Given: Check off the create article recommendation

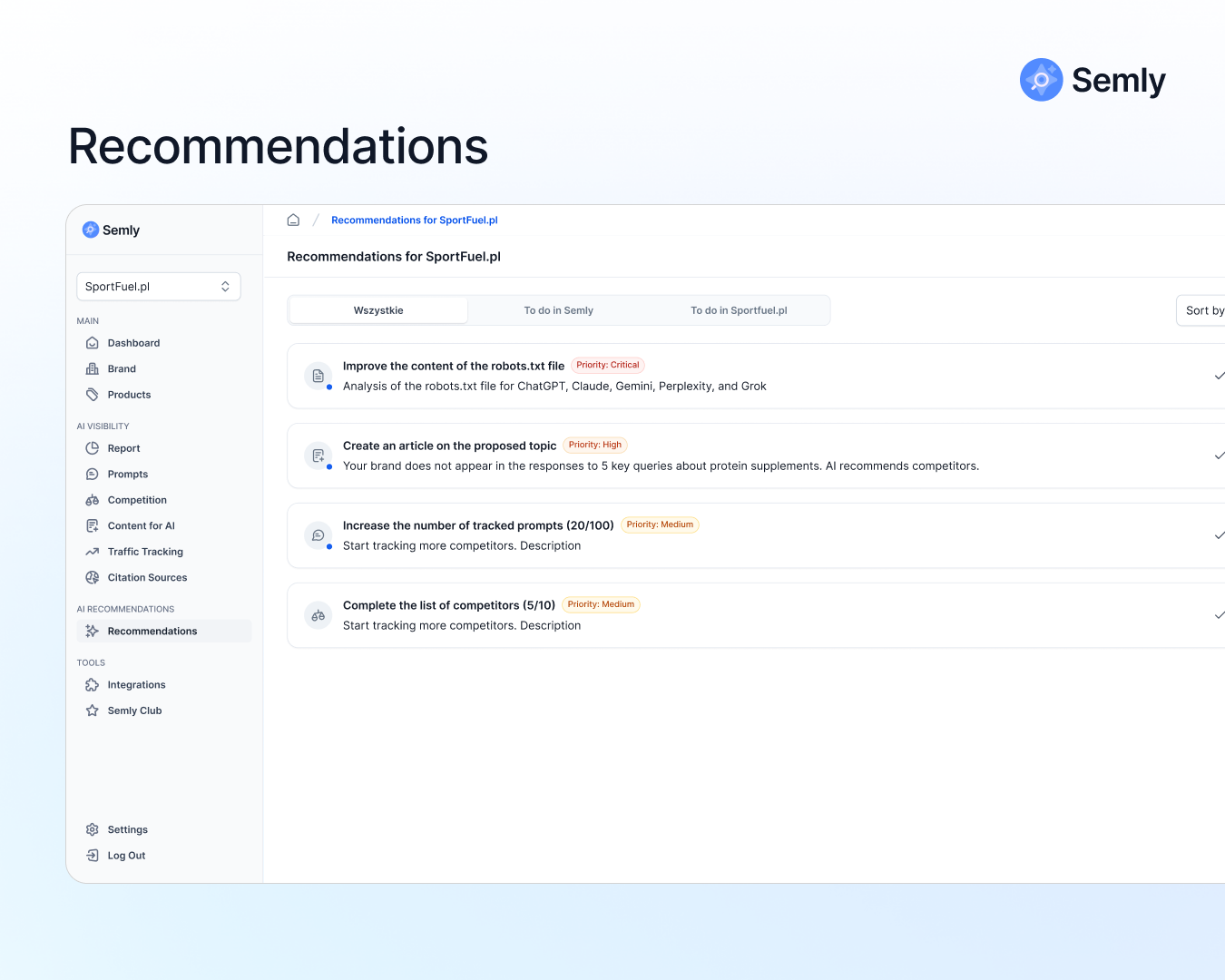Looking at the screenshot, I should [x=1219, y=456].
